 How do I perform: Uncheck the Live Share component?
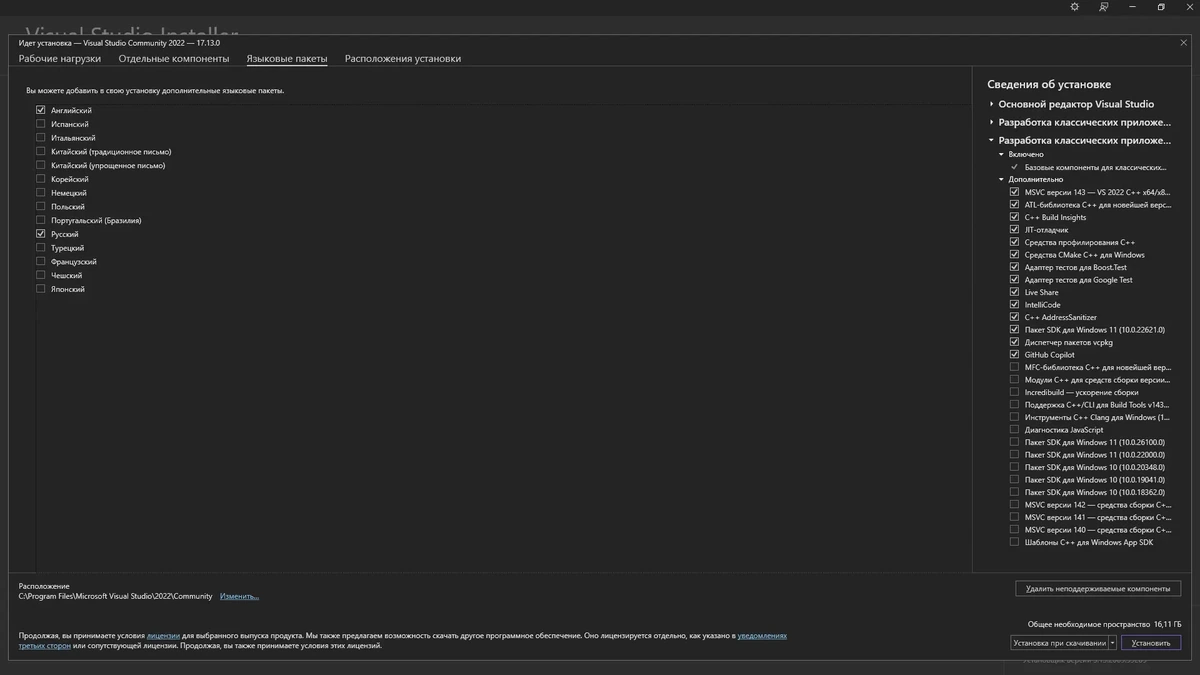pos(1015,292)
